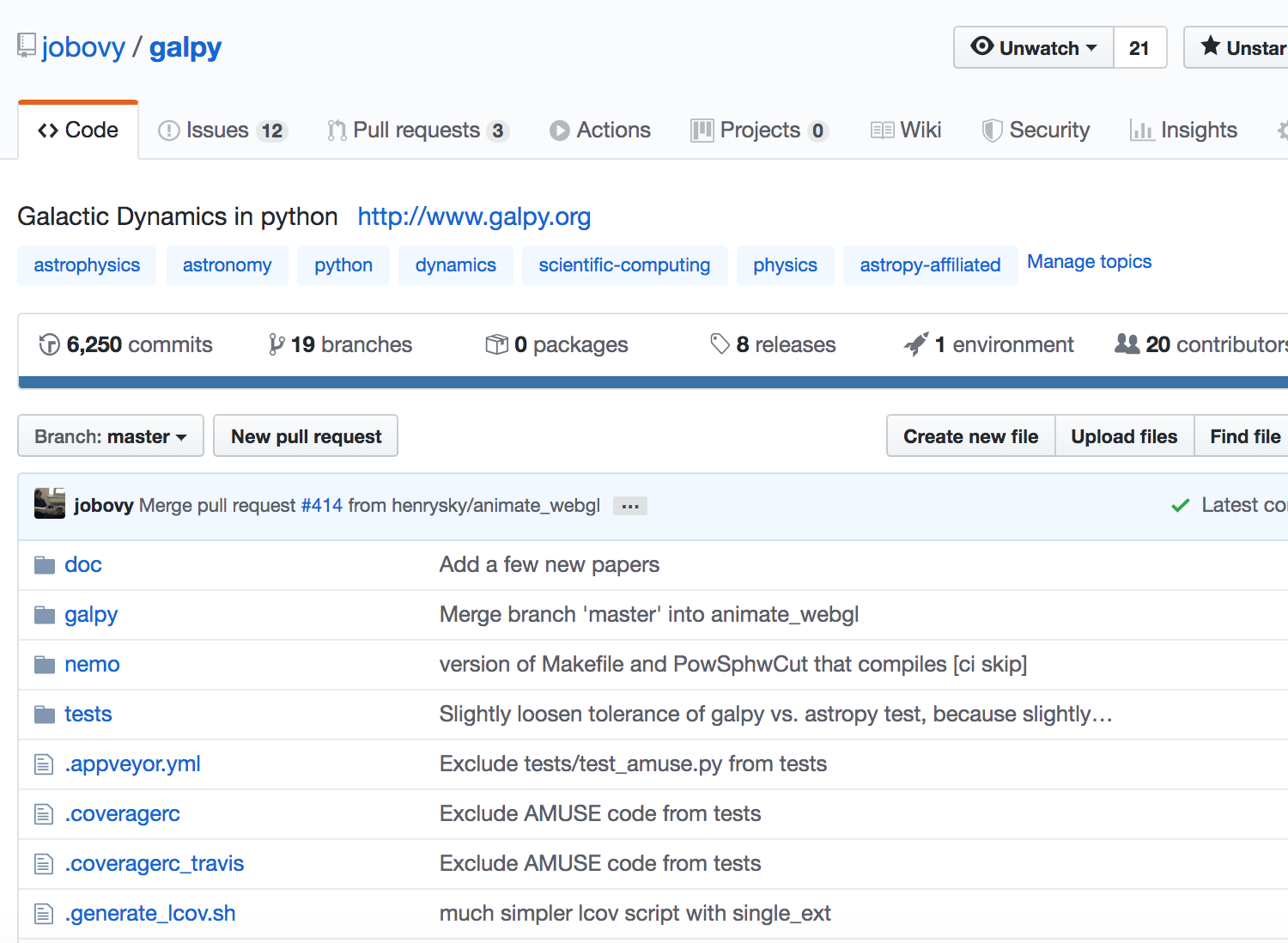Viewport: 1288px width, 943px height.
Task: Click the commits history clock icon
Action: click(49, 344)
